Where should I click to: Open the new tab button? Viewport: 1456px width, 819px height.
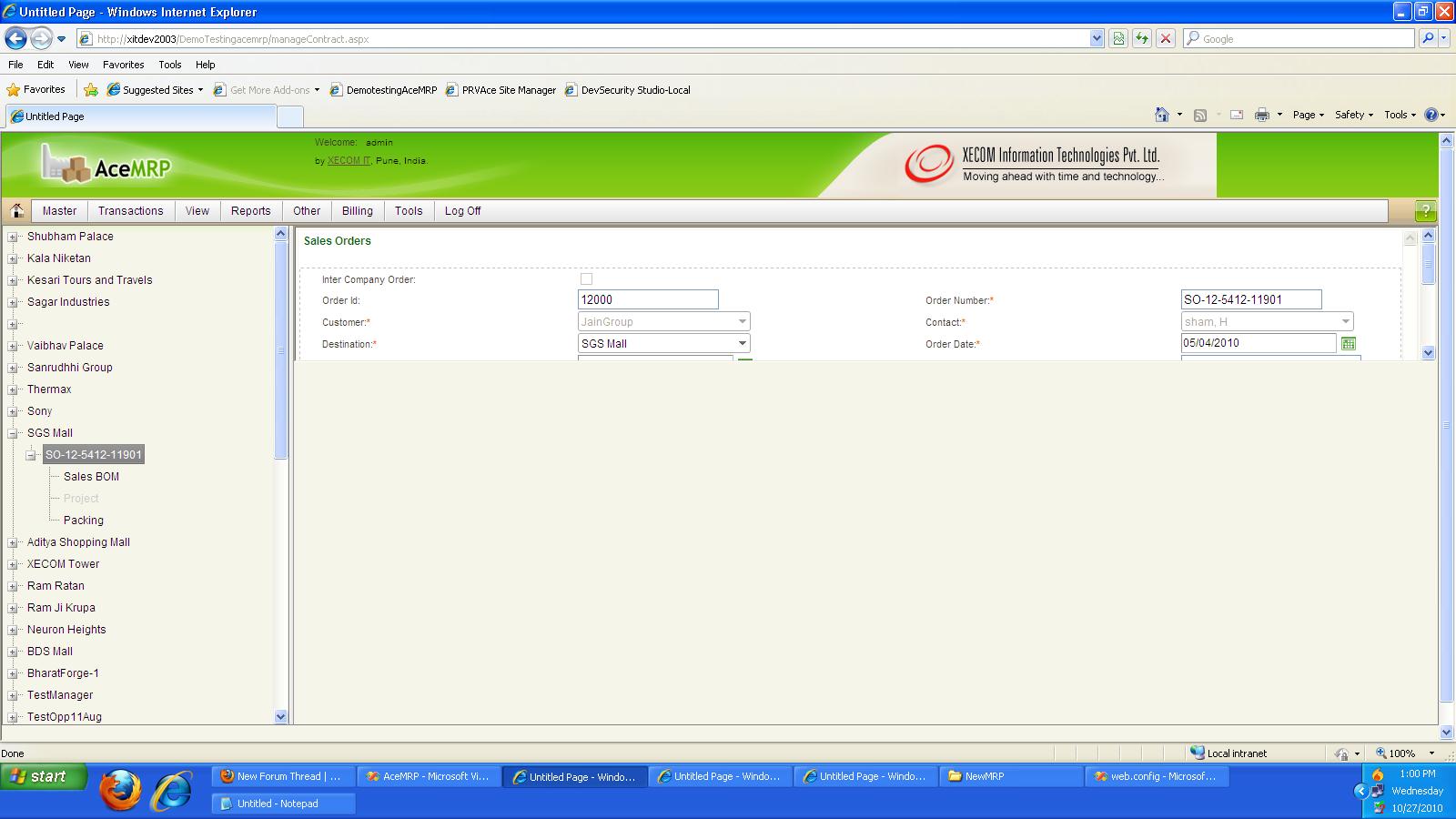[x=289, y=116]
